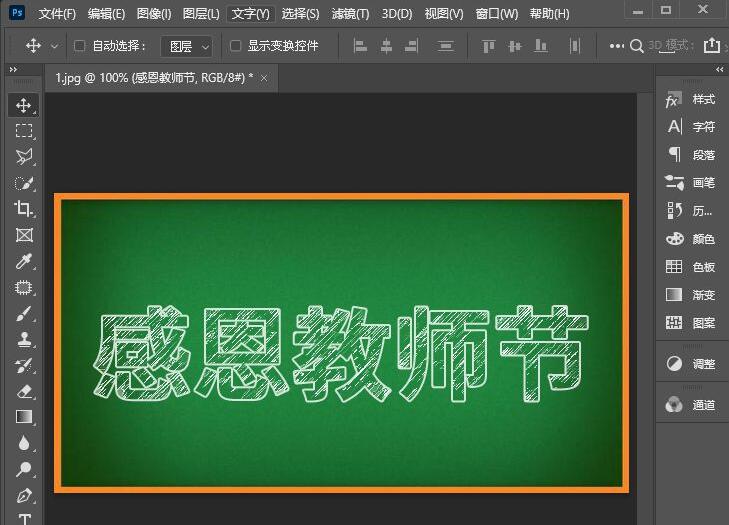The width and height of the screenshot is (729, 525).
Task: Click the align horizontal centers icon
Action: point(386,46)
